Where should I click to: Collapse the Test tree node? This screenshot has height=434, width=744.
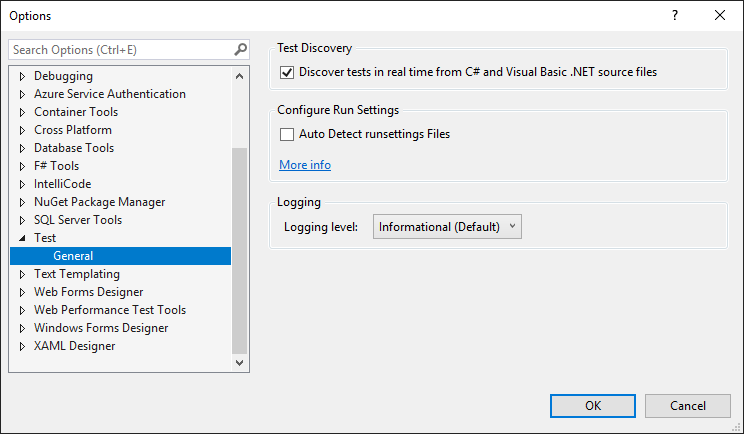22,238
